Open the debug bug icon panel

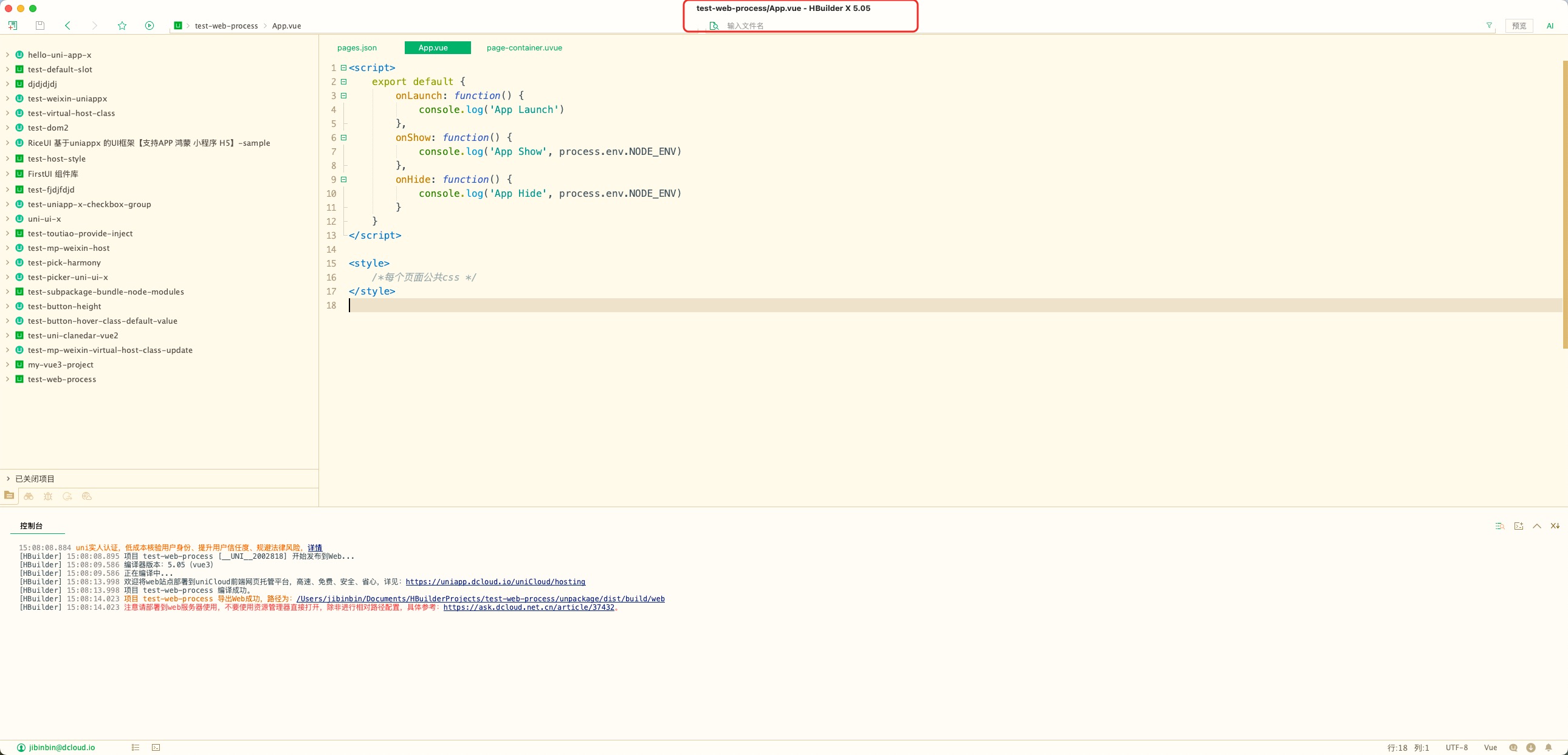coord(48,496)
